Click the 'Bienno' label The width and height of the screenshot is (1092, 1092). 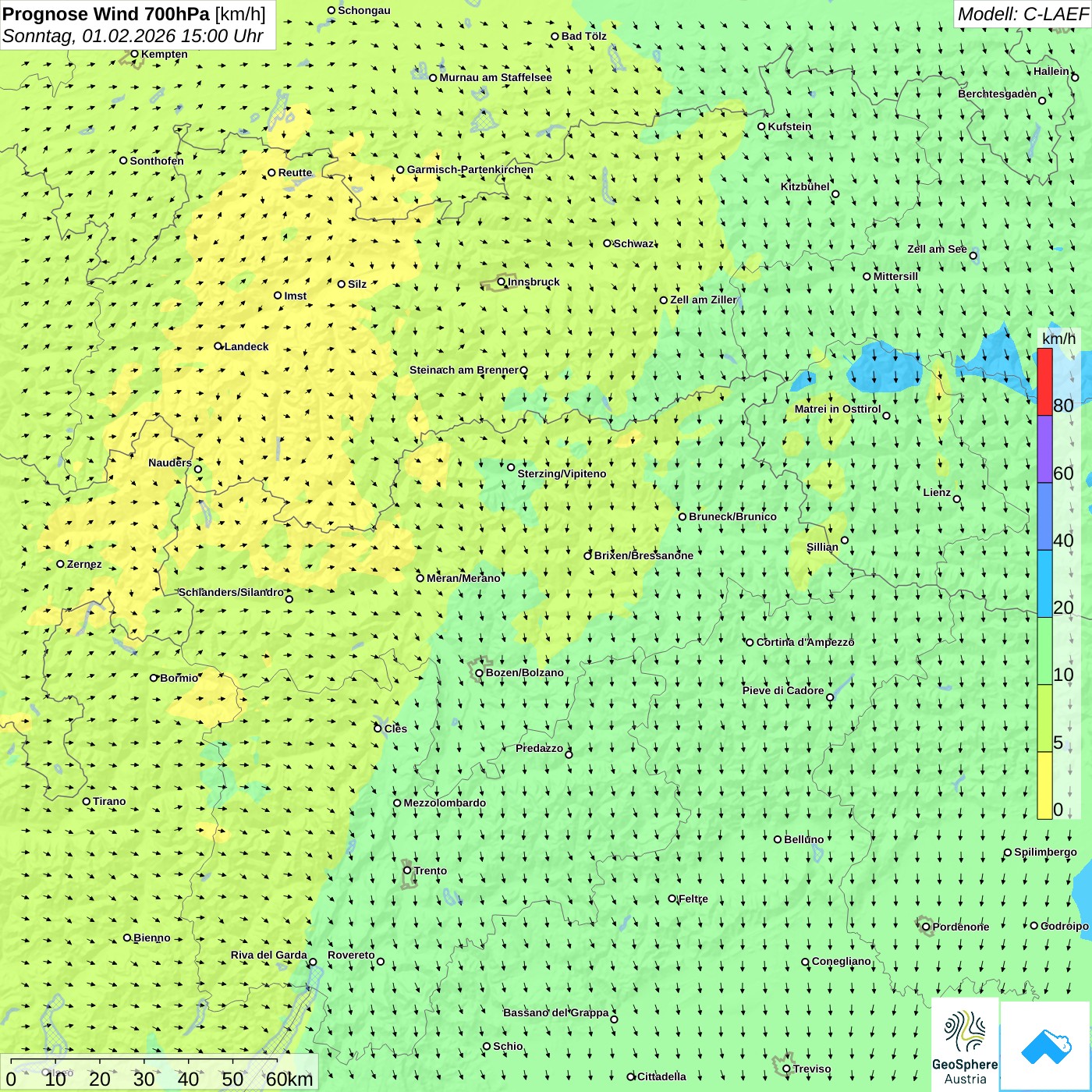(151, 938)
